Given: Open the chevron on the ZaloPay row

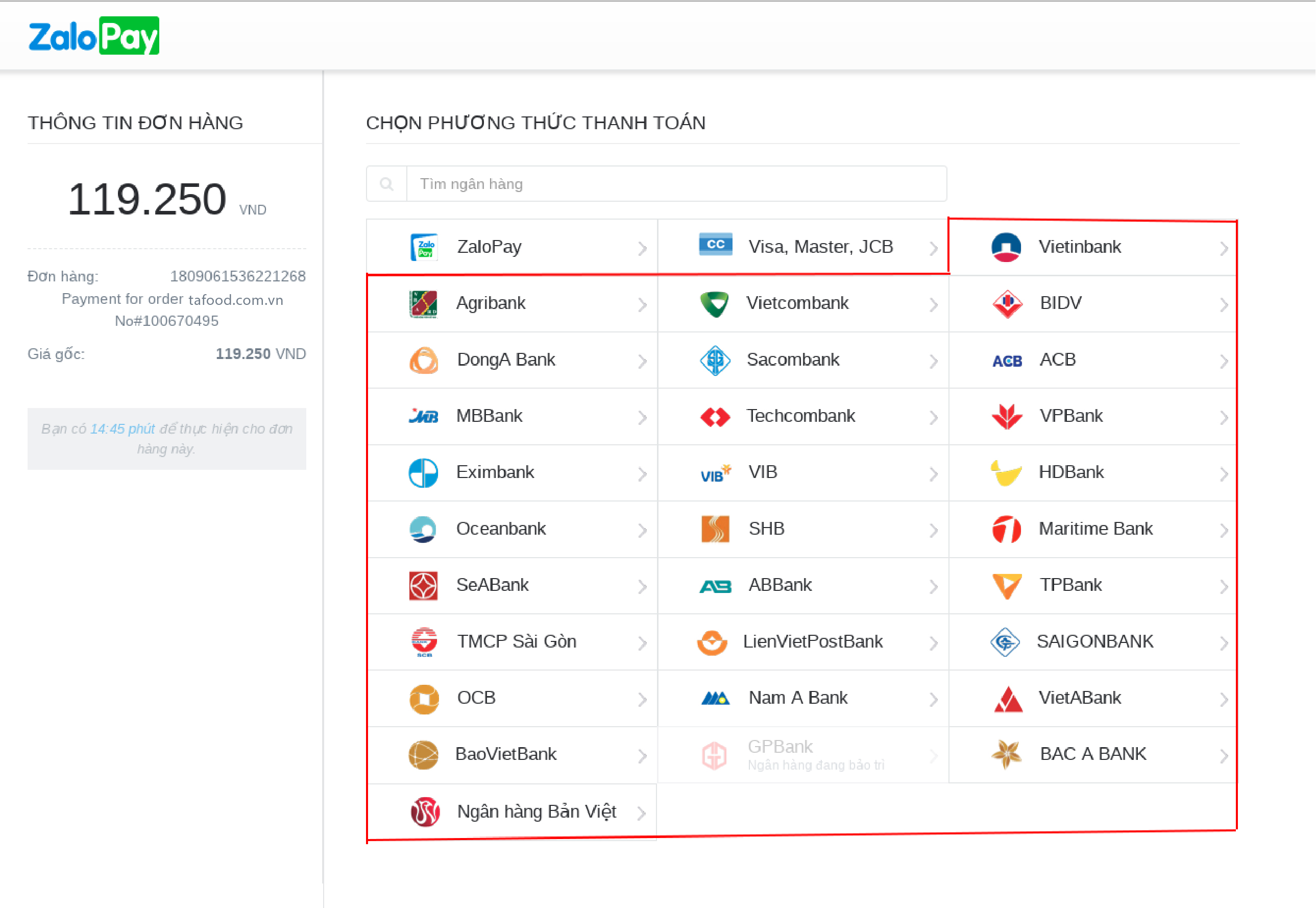Looking at the screenshot, I should (643, 249).
